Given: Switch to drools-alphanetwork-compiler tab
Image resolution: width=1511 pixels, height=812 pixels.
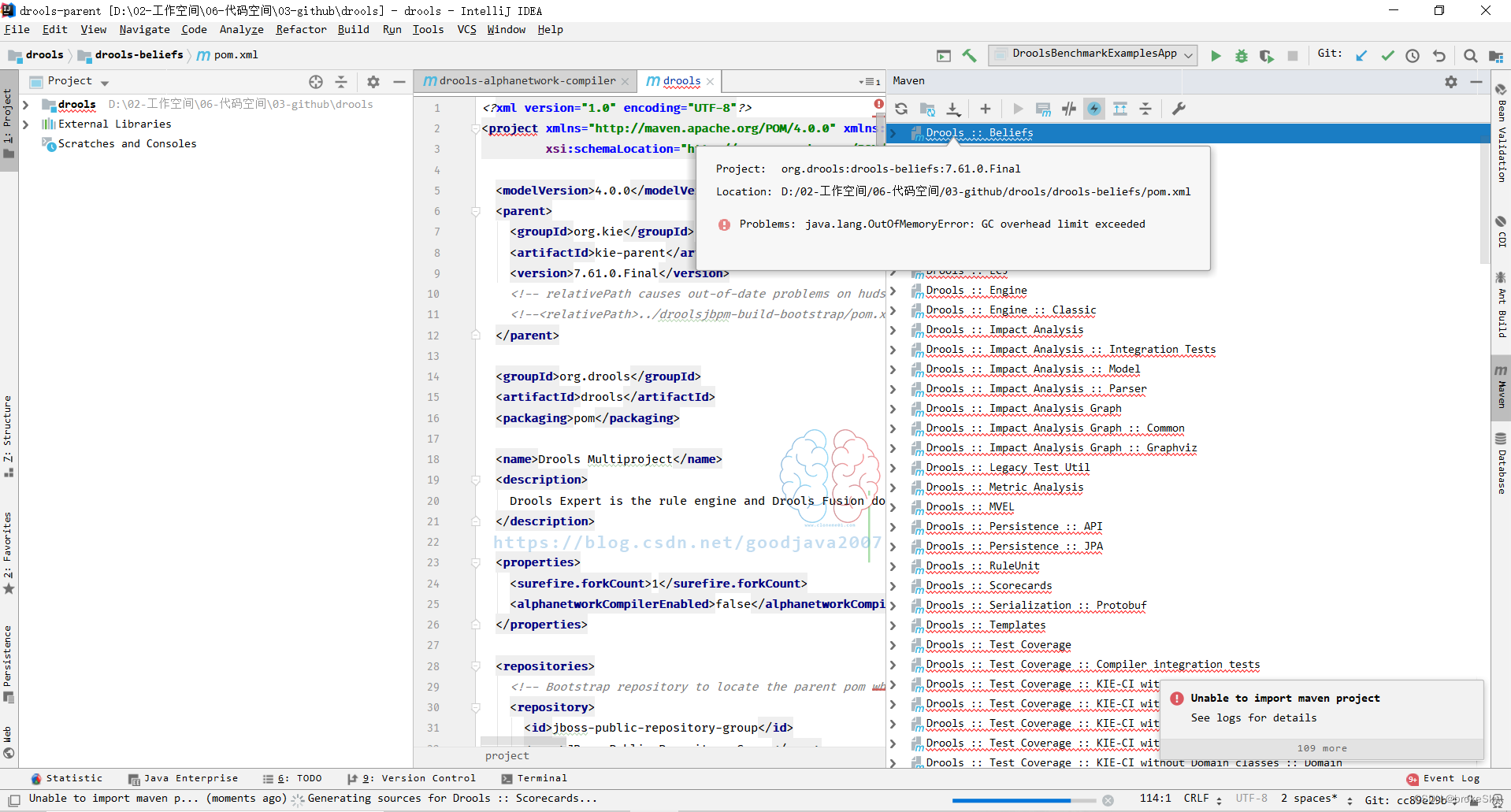Looking at the screenshot, I should [x=526, y=81].
